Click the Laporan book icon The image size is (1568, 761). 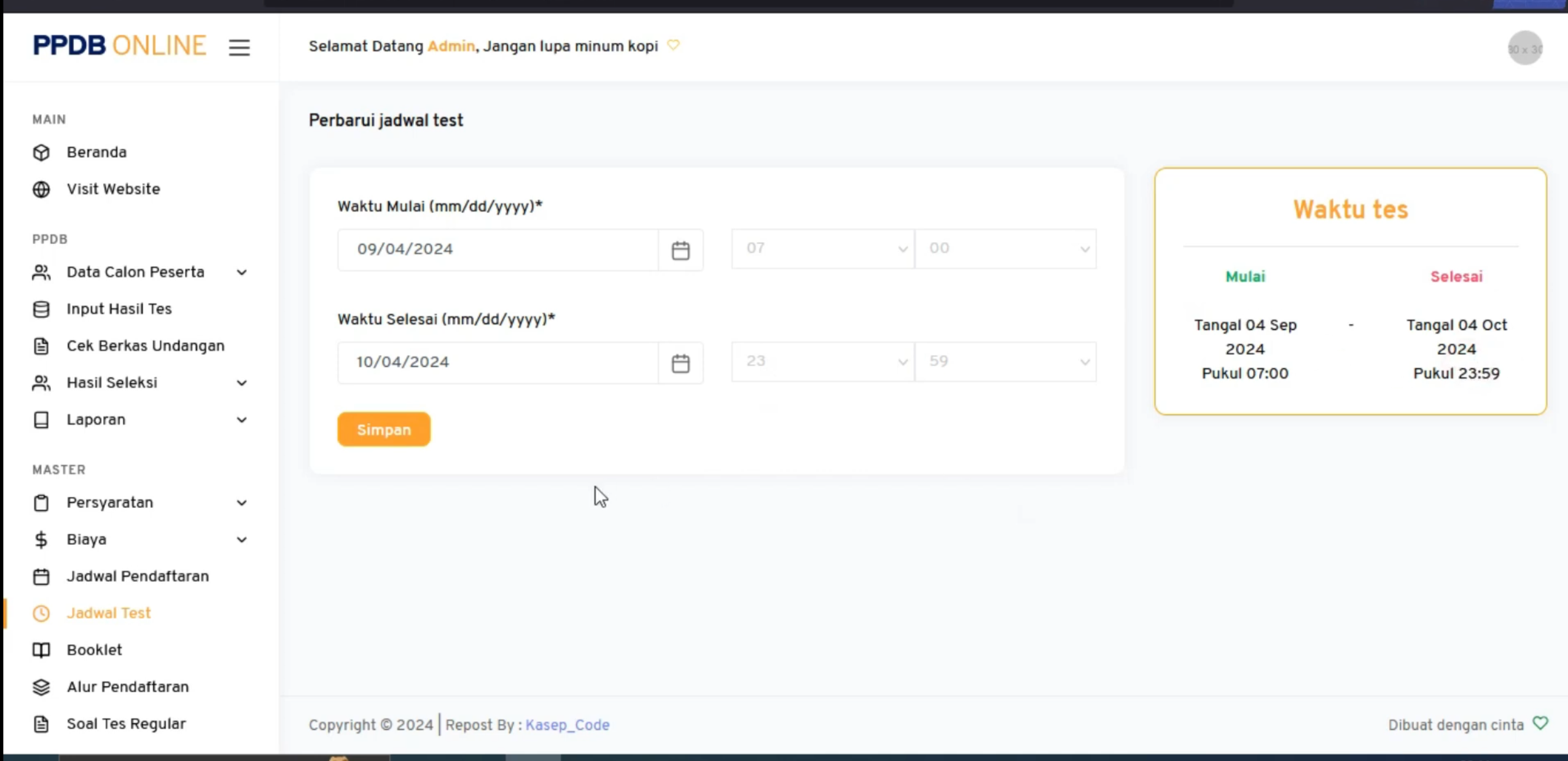(x=41, y=420)
